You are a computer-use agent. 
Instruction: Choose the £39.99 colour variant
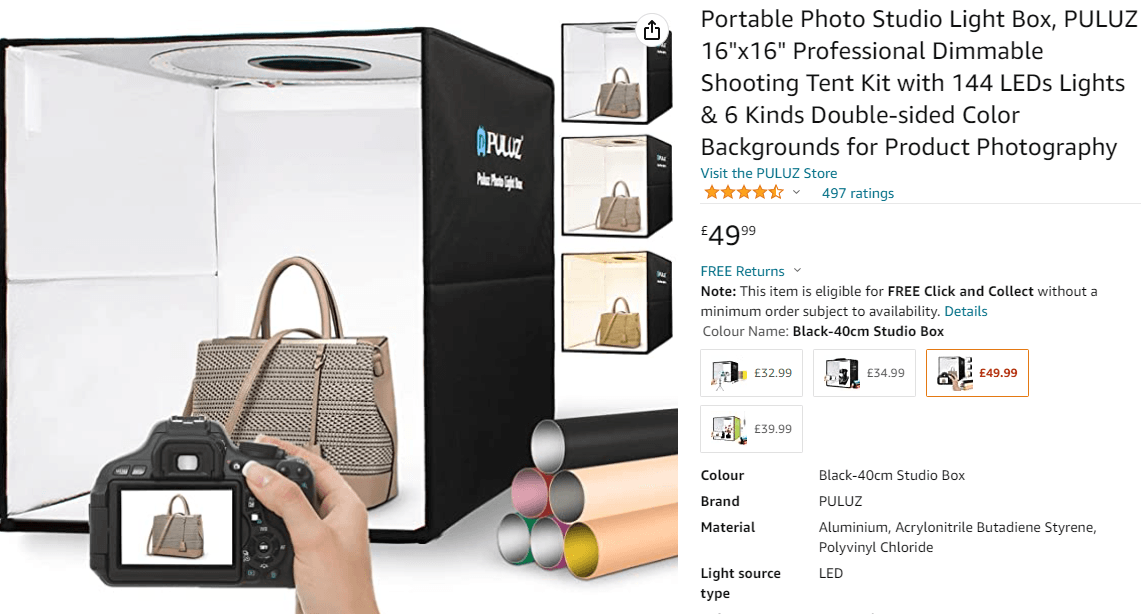[751, 429]
